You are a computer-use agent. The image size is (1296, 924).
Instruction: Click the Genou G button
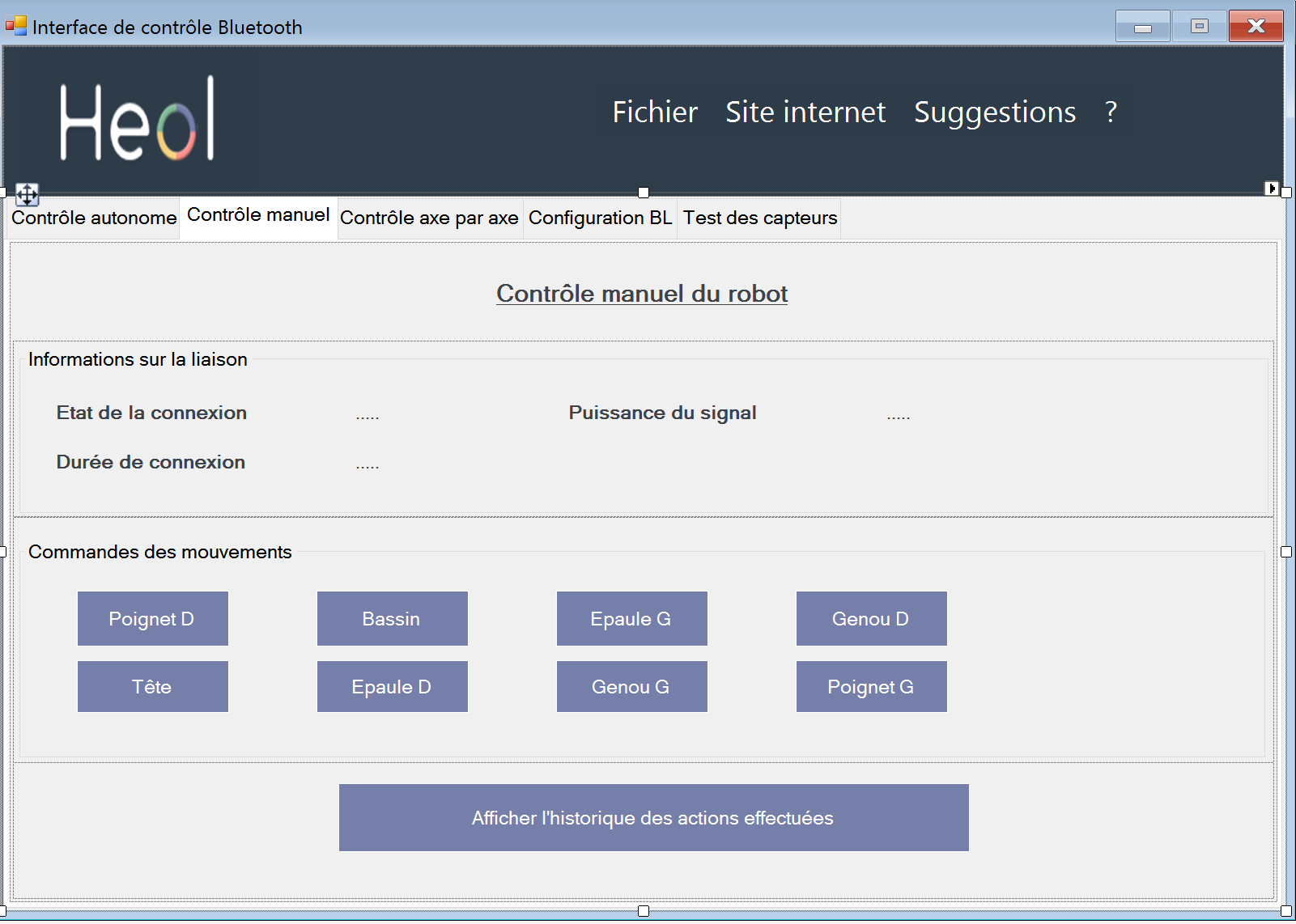(631, 687)
